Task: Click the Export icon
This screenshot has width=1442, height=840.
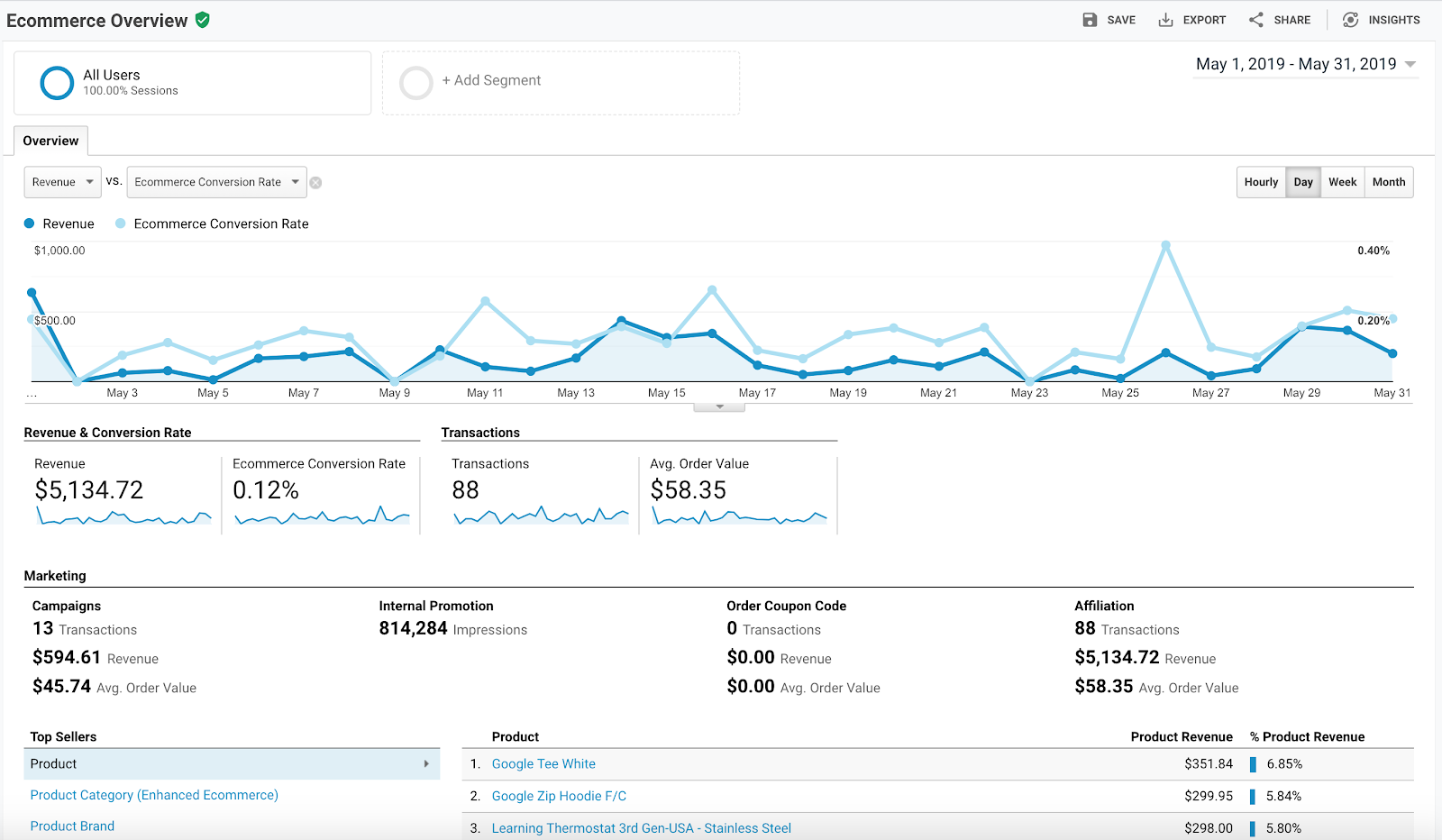Action: tap(1167, 19)
